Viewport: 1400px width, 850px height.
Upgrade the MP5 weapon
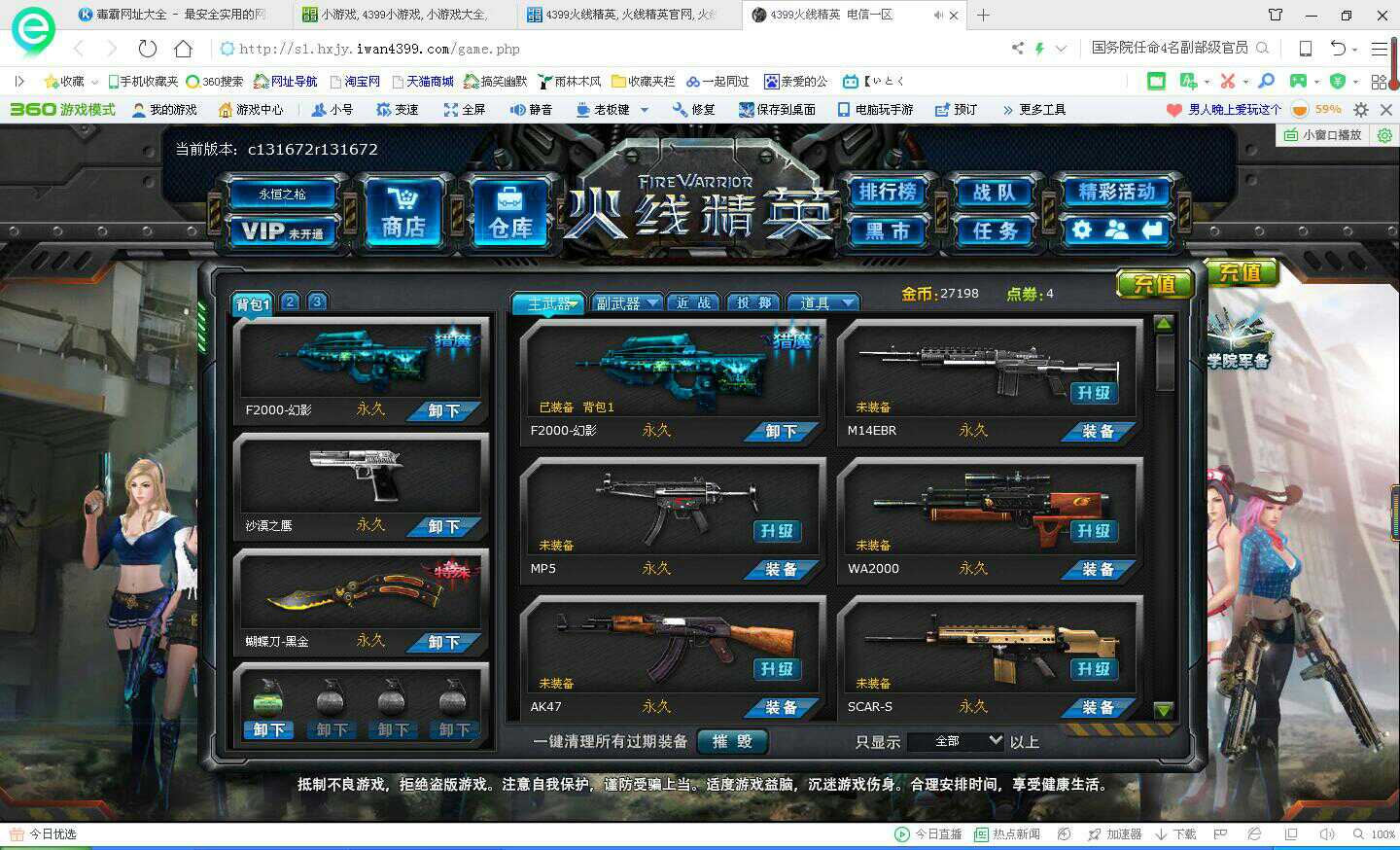(777, 531)
